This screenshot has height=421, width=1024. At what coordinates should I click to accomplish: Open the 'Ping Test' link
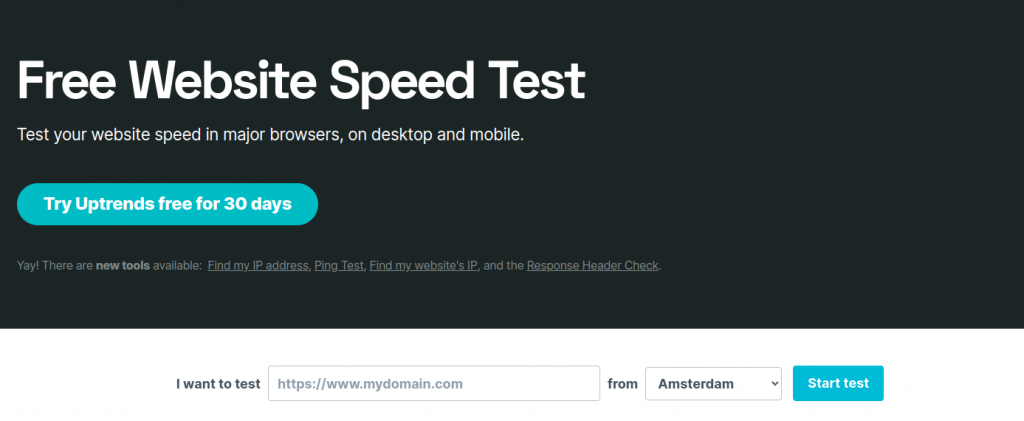pyautogui.click(x=338, y=266)
